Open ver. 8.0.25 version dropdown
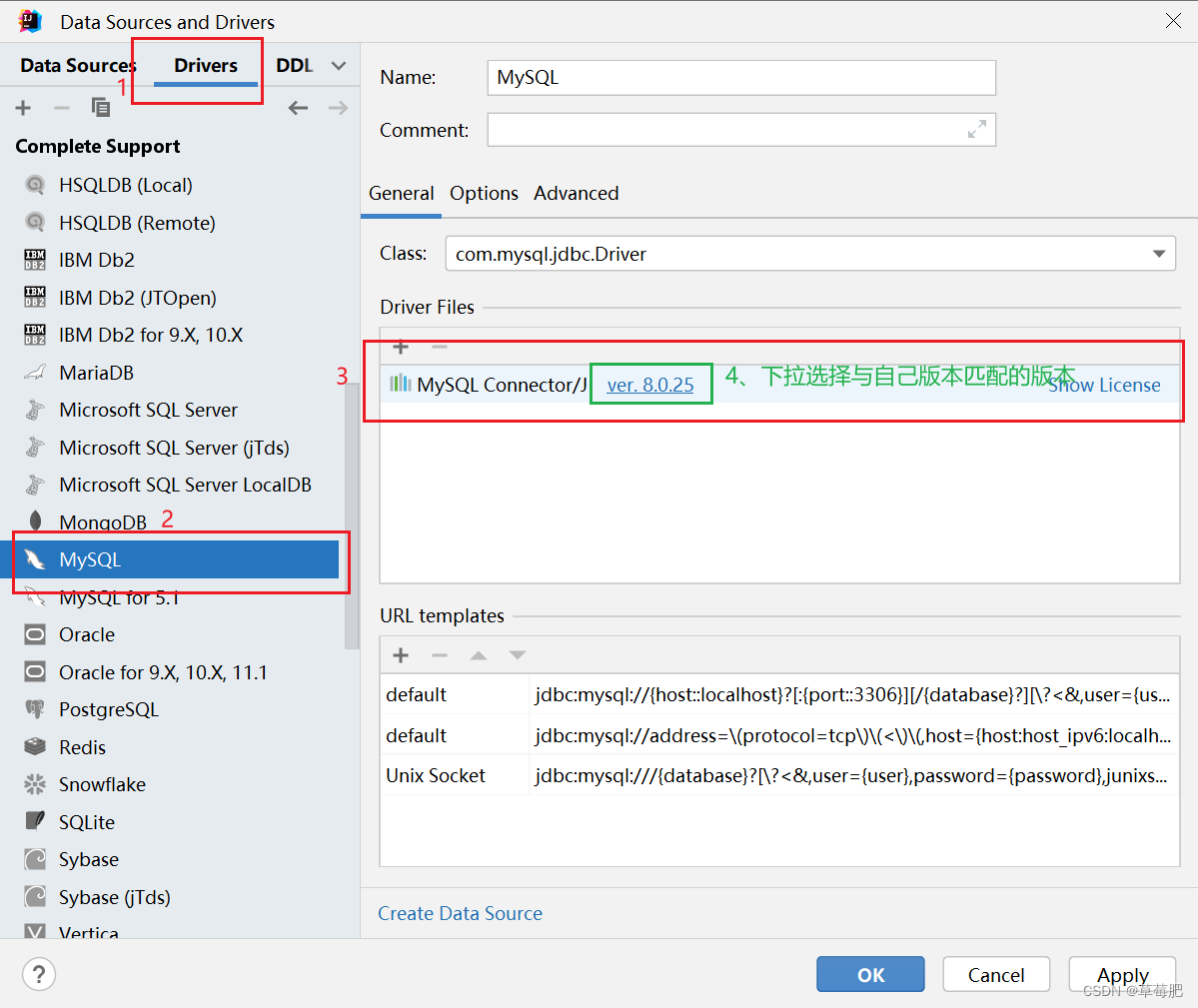 [x=650, y=385]
